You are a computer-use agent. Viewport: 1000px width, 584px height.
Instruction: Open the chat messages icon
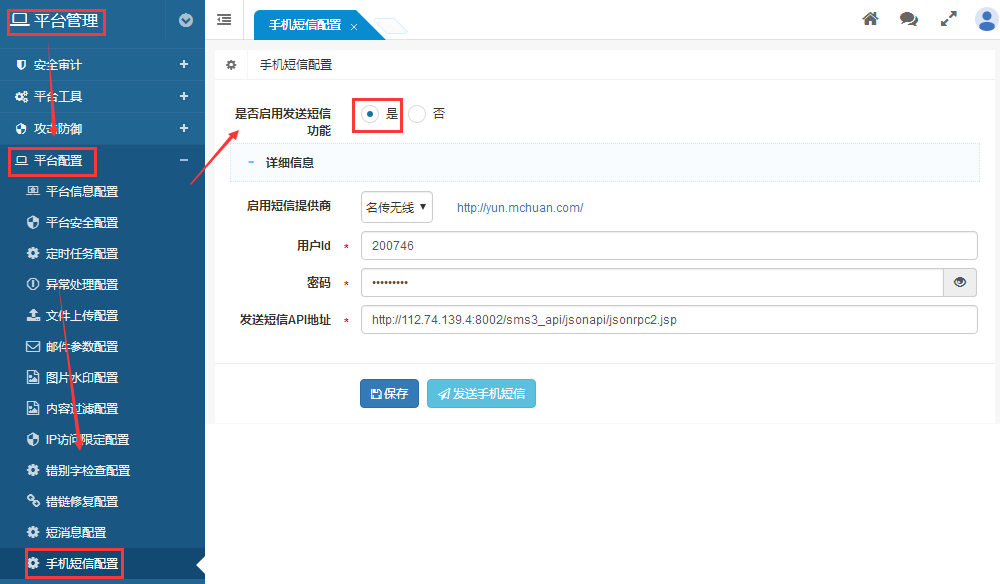point(908,19)
